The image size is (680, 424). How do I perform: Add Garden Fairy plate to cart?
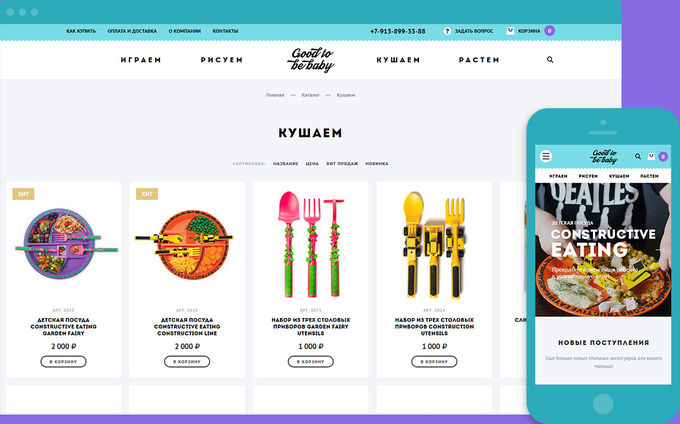point(63,362)
